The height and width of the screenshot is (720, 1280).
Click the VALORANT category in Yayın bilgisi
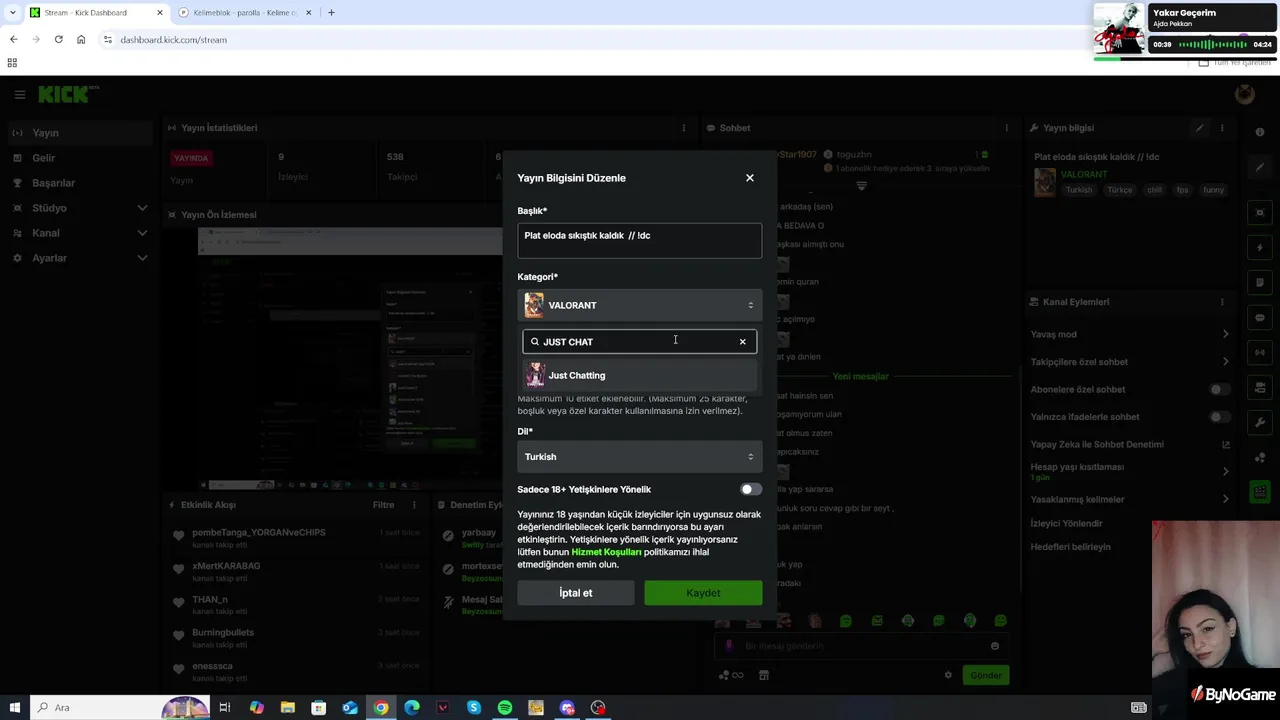click(x=1085, y=174)
